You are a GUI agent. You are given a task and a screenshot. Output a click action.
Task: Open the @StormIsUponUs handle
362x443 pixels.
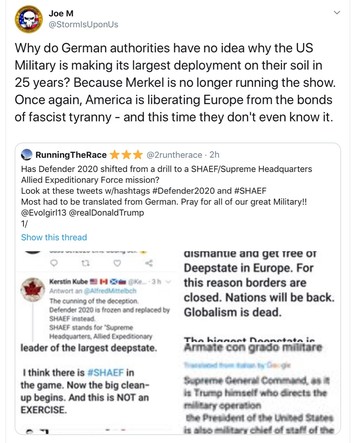pyautogui.click(x=83, y=25)
